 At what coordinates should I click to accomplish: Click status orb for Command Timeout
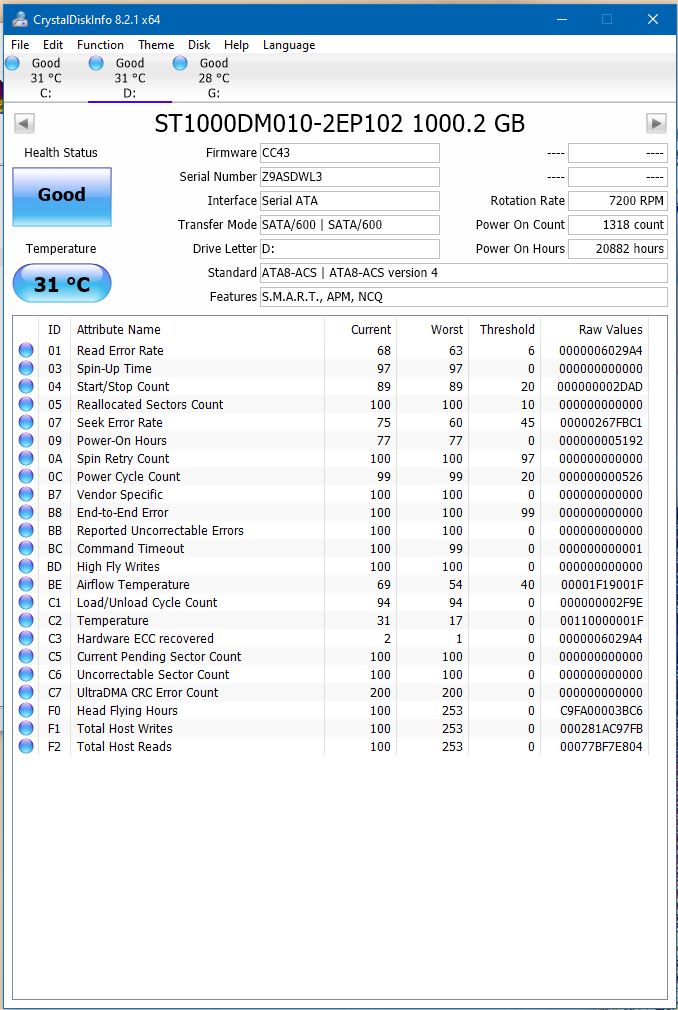pos(26,549)
